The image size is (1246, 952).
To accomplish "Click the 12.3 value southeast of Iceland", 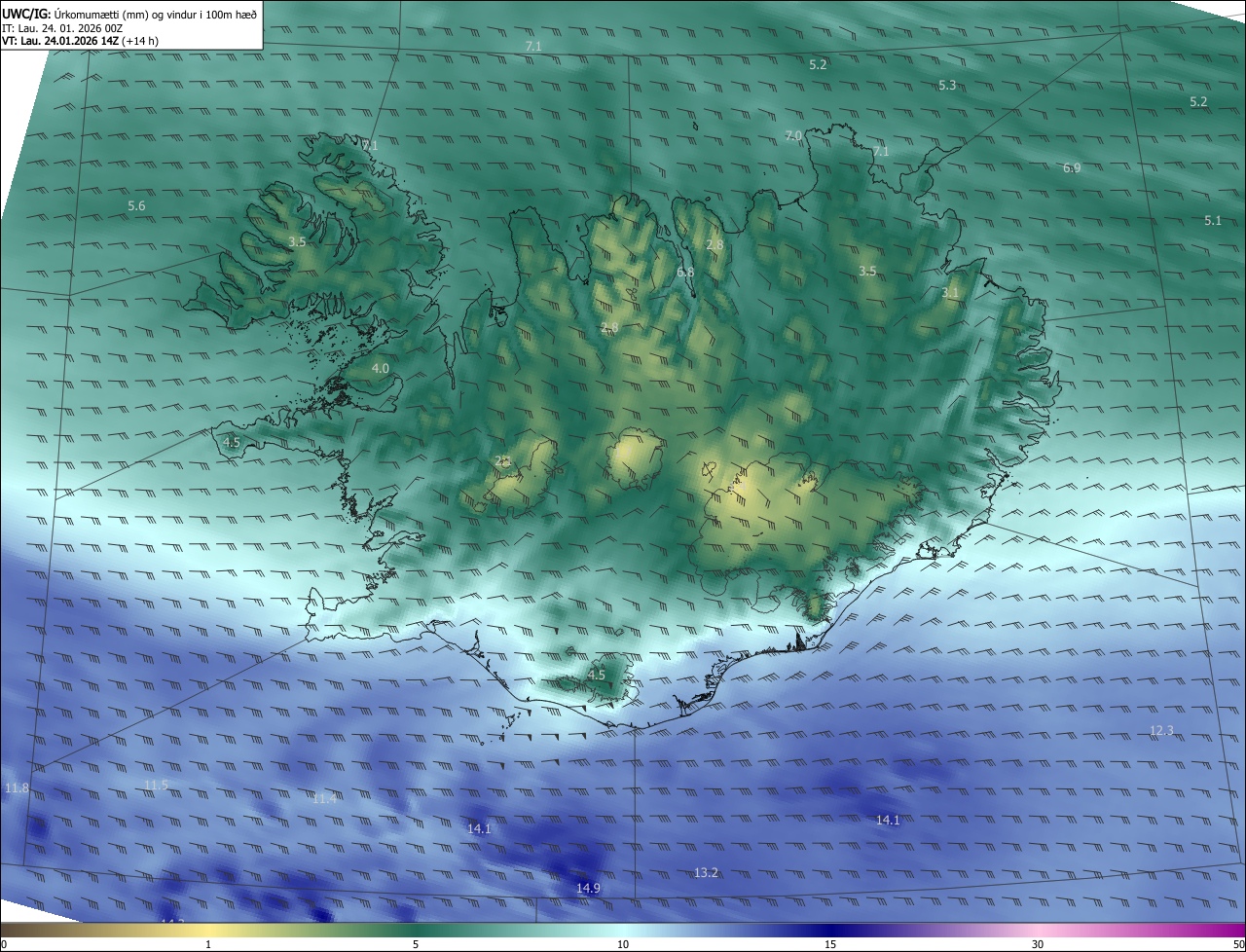I will (1161, 731).
